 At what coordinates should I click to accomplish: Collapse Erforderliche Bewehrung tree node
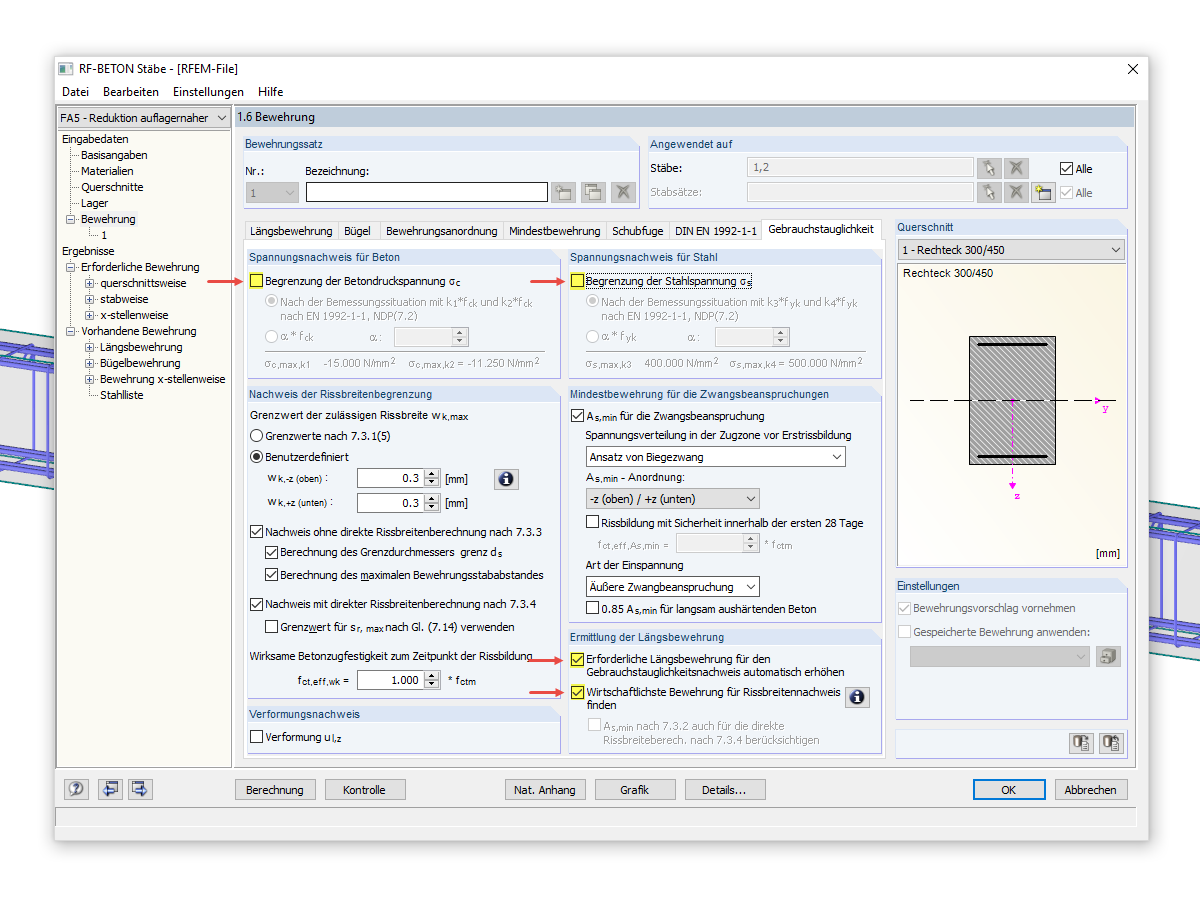point(71,267)
